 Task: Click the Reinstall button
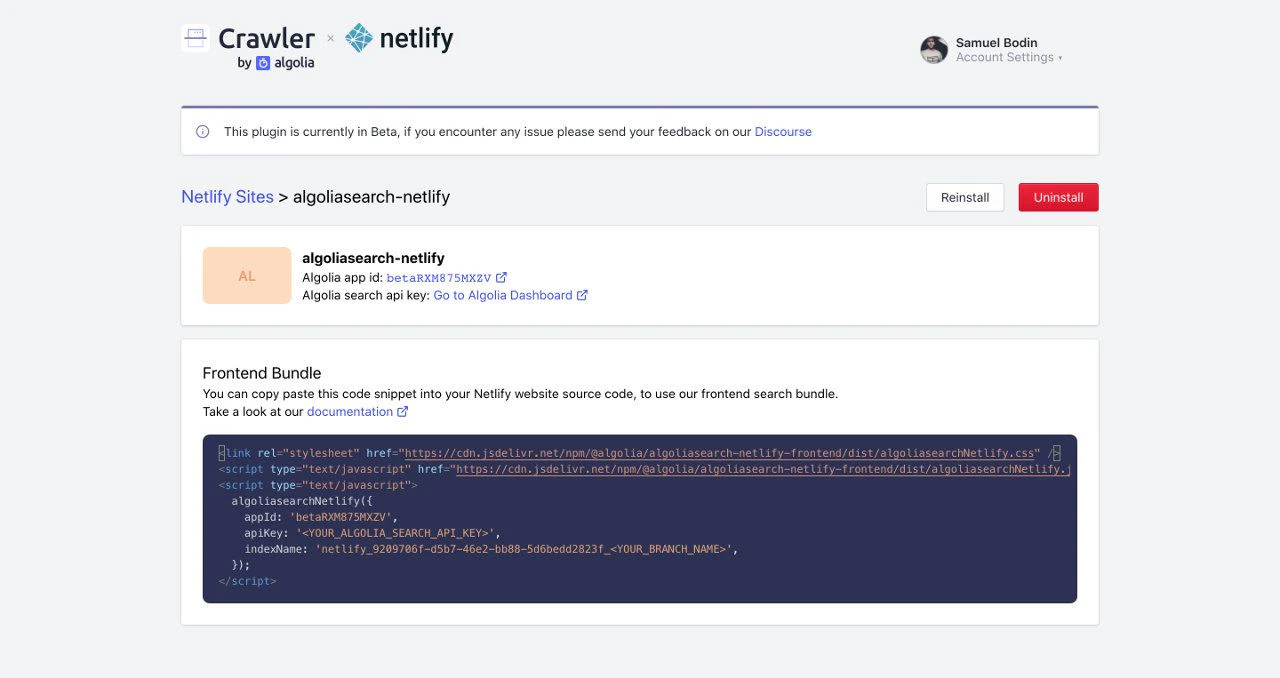pyautogui.click(x=964, y=197)
